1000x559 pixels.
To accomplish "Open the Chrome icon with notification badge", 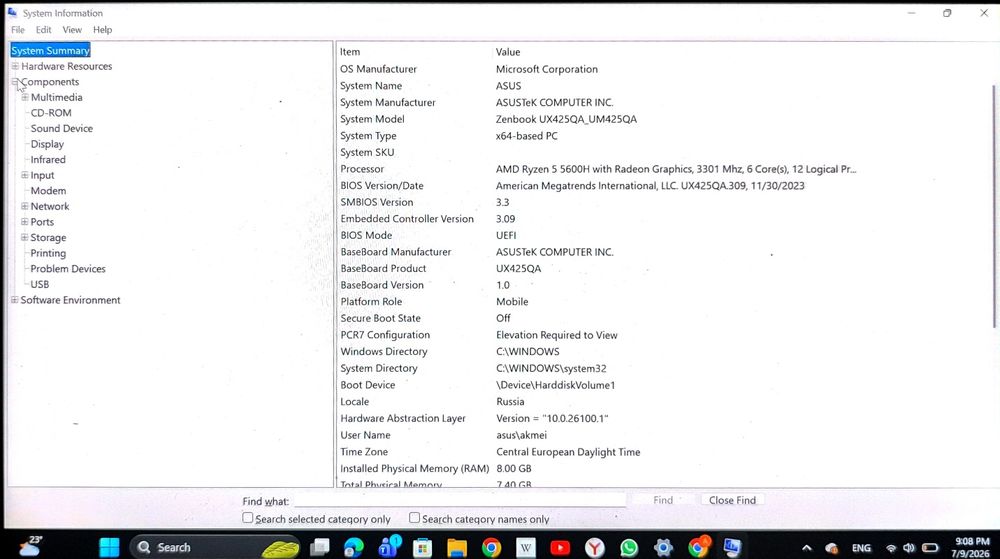I will point(699,546).
